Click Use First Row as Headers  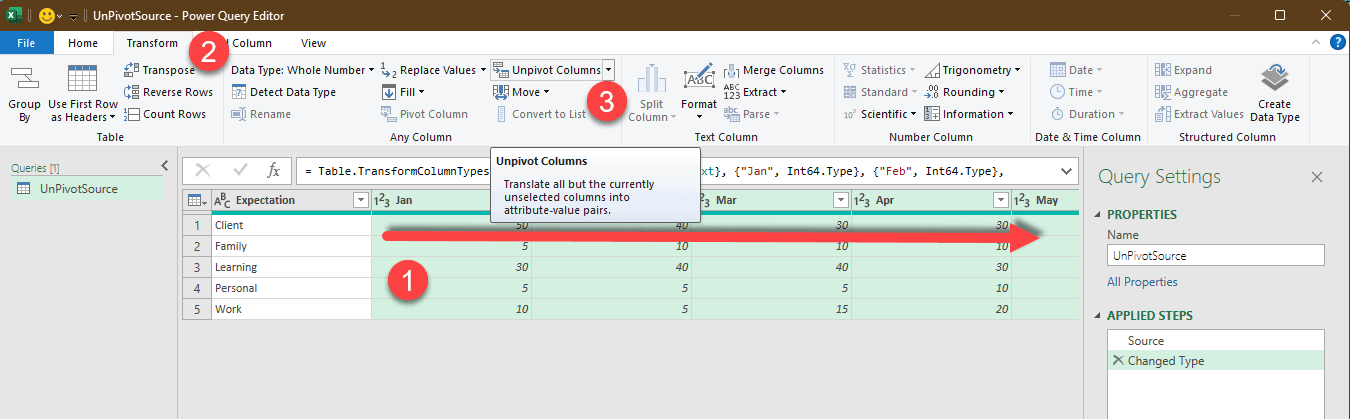pos(82,94)
